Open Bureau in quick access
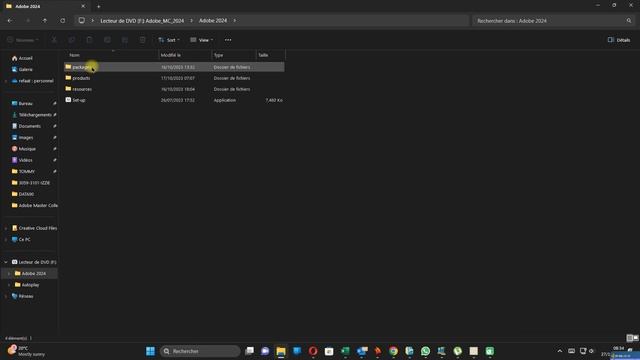640x360 pixels. pyautogui.click(x=25, y=104)
